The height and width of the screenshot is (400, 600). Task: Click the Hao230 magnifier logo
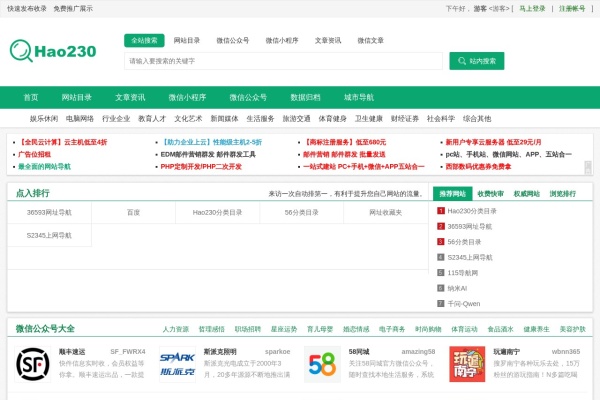tap(53, 51)
